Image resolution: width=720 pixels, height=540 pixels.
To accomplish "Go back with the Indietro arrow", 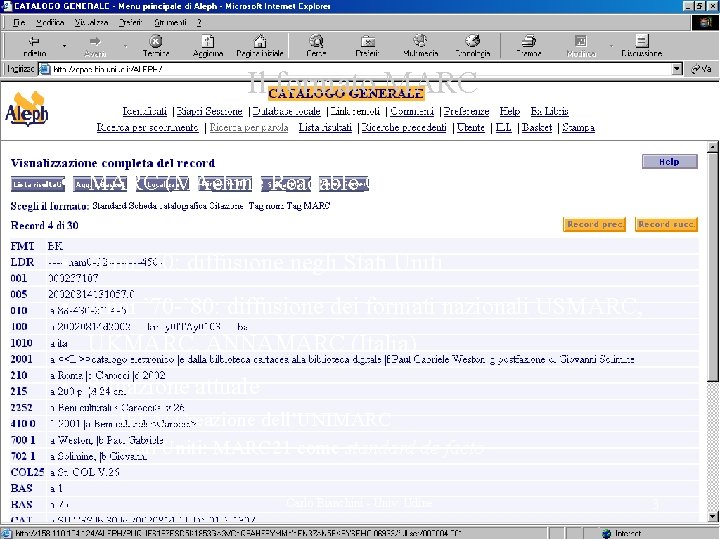I will (x=34, y=45).
